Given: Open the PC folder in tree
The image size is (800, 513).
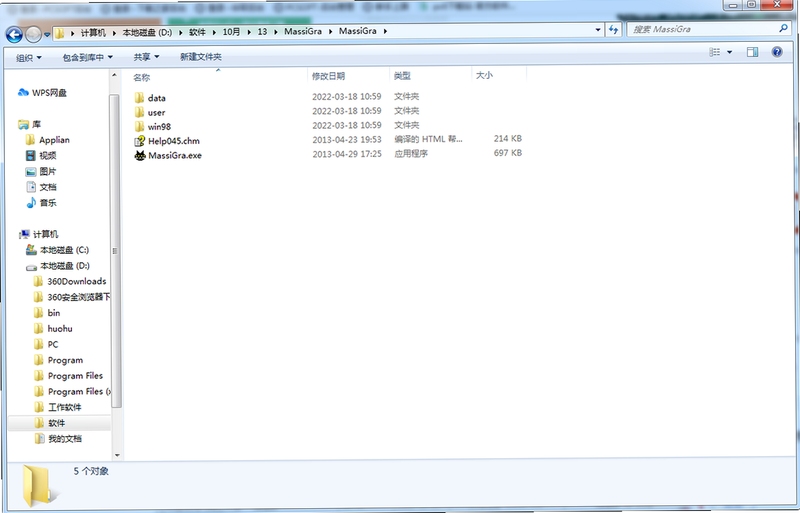Looking at the screenshot, I should [x=46, y=345].
